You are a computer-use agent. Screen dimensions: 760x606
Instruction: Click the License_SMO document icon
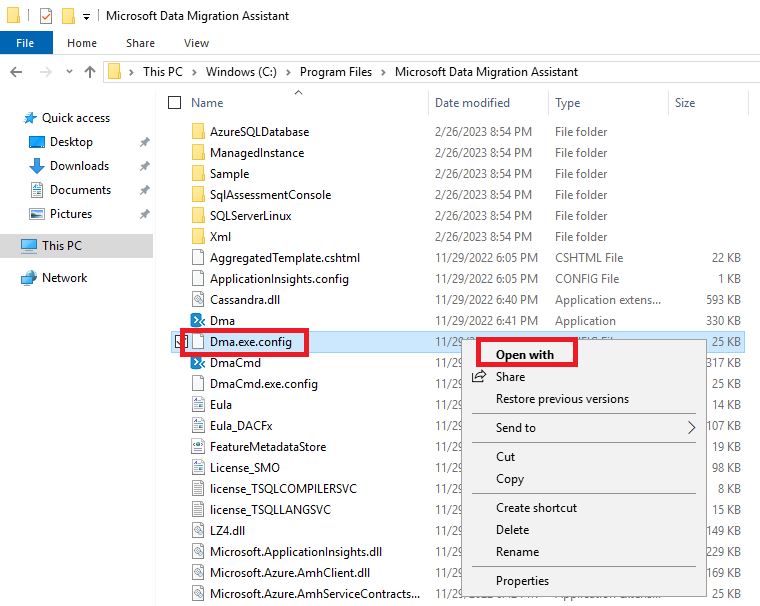tap(198, 467)
